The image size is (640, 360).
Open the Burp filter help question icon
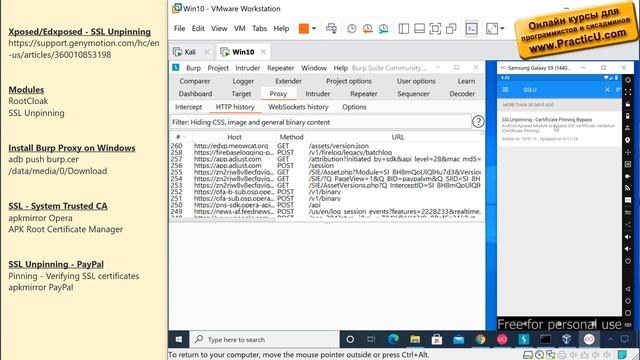478,121
